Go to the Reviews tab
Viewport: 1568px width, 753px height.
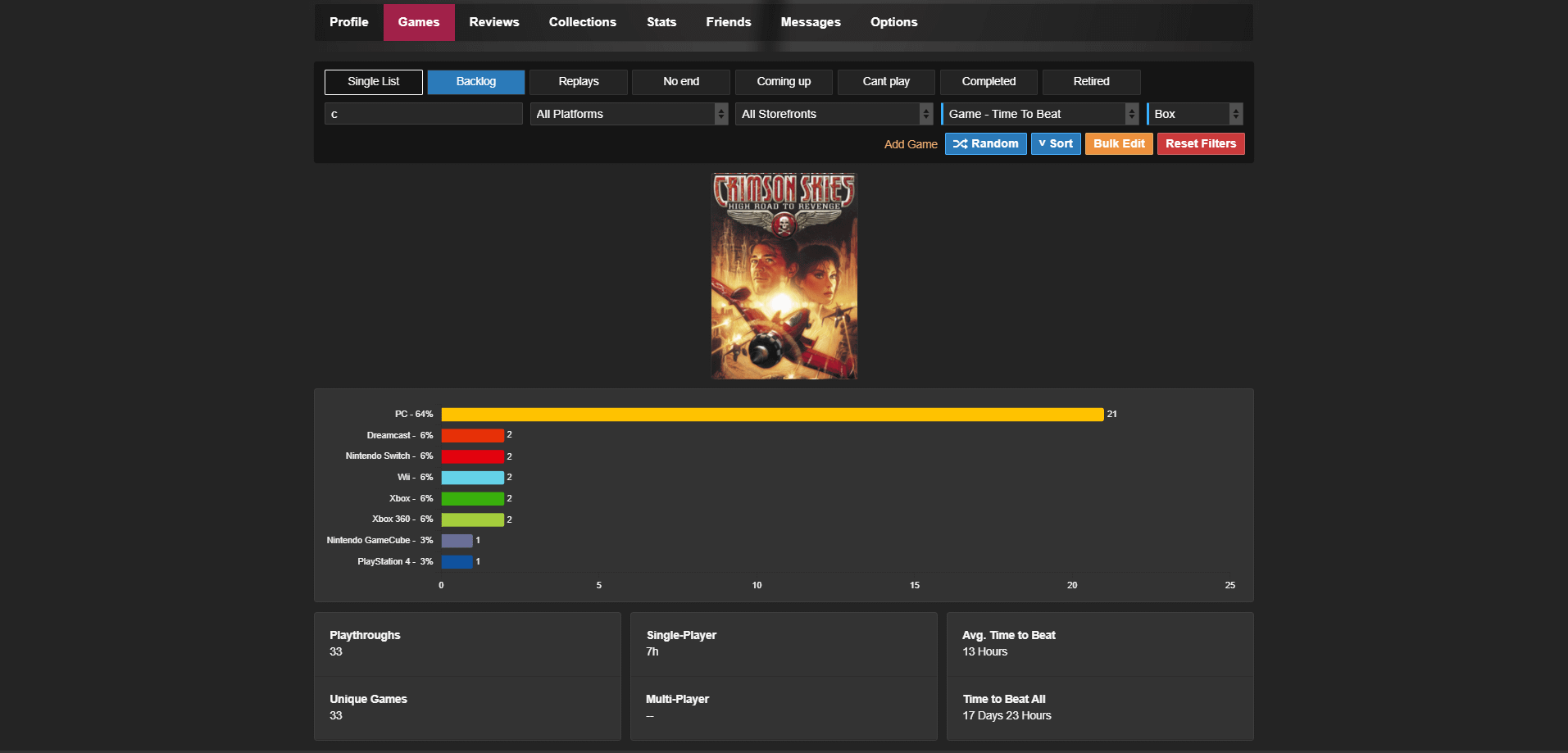(x=493, y=22)
